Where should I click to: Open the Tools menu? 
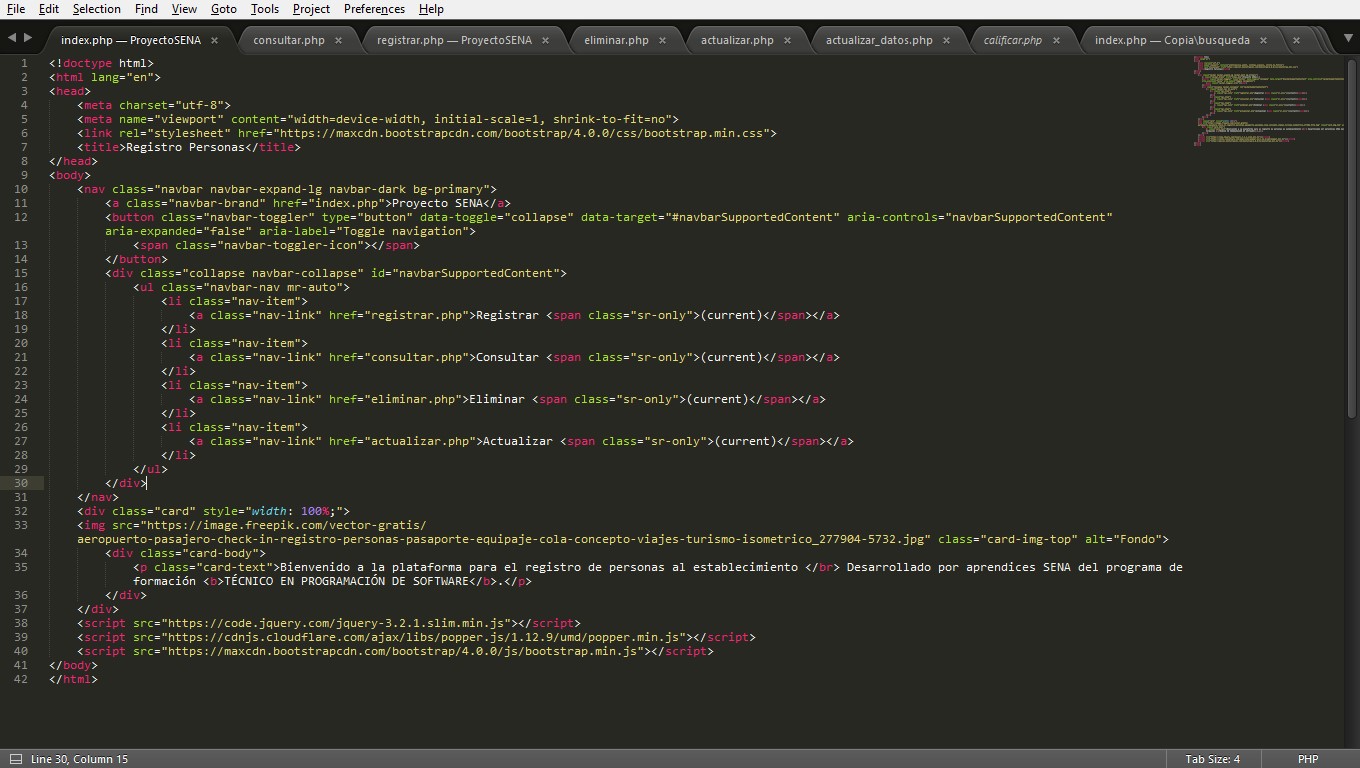(265, 9)
